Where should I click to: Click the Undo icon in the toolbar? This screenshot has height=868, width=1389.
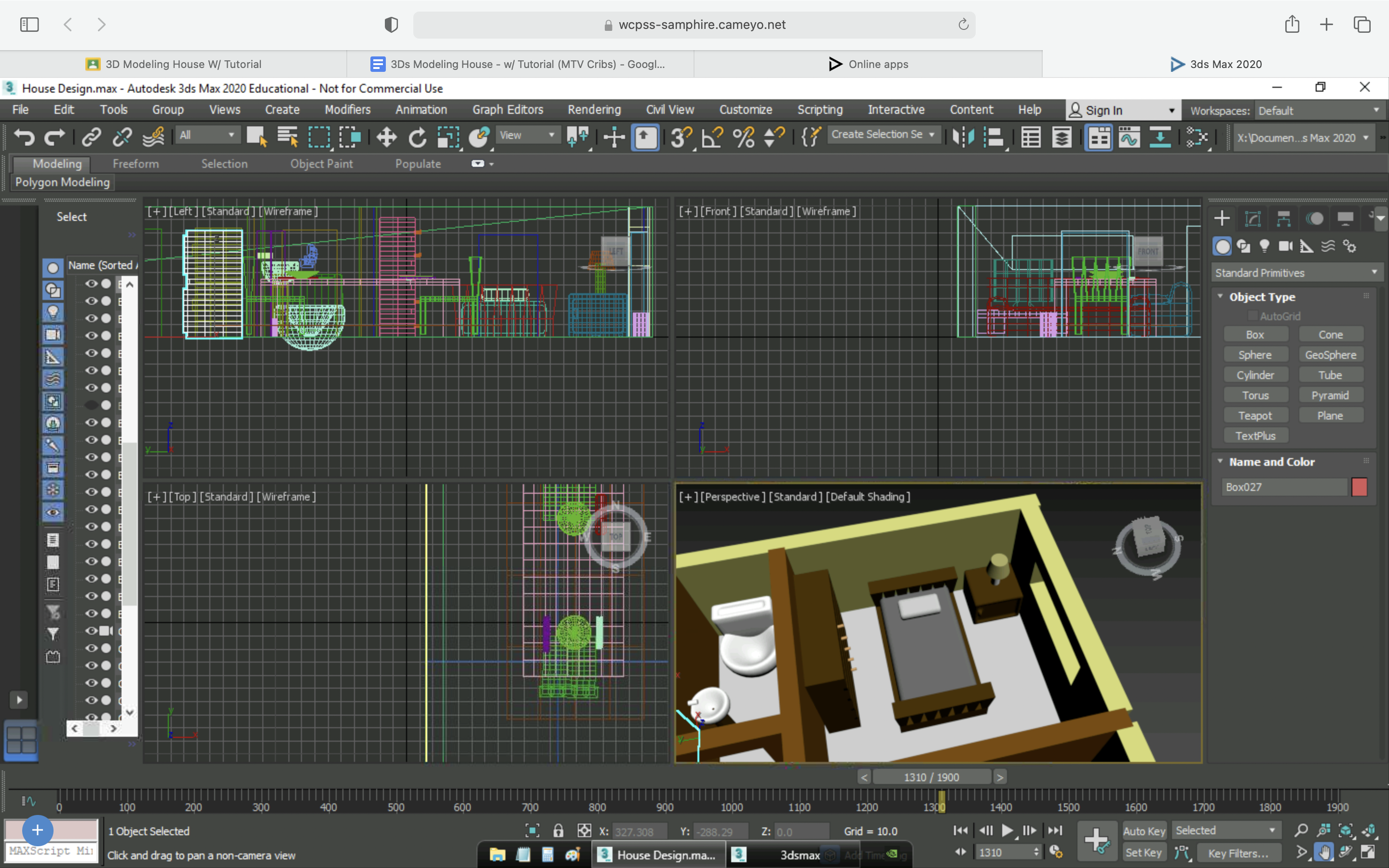(23, 137)
